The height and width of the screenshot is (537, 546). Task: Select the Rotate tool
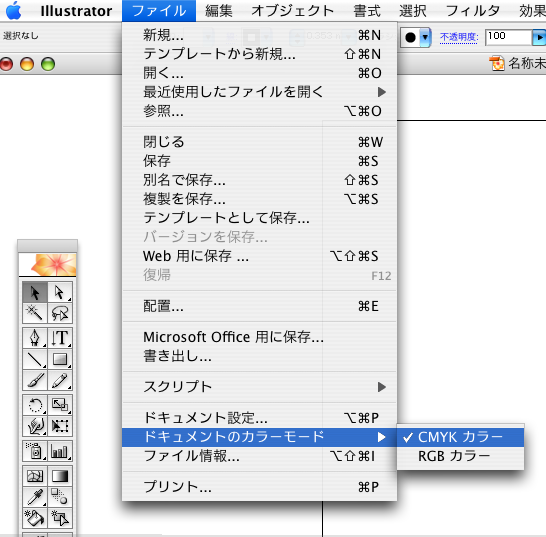pyautogui.click(x=35, y=405)
